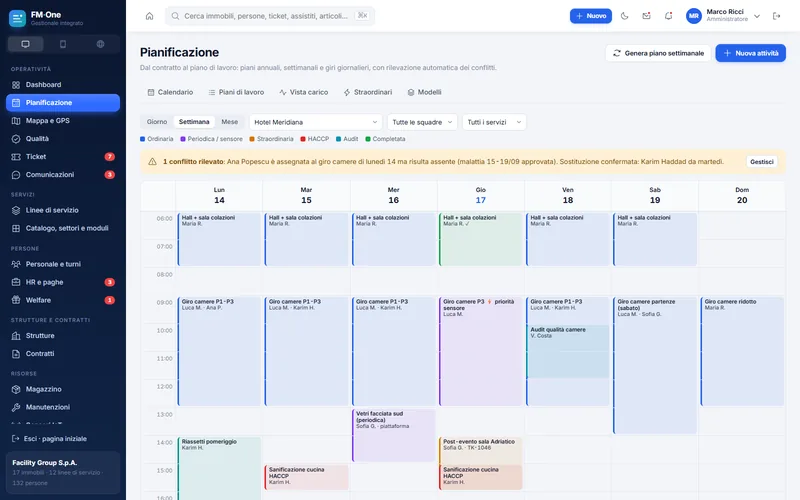Select Mese view
Viewport: 800px width, 500px height.
click(x=230, y=122)
